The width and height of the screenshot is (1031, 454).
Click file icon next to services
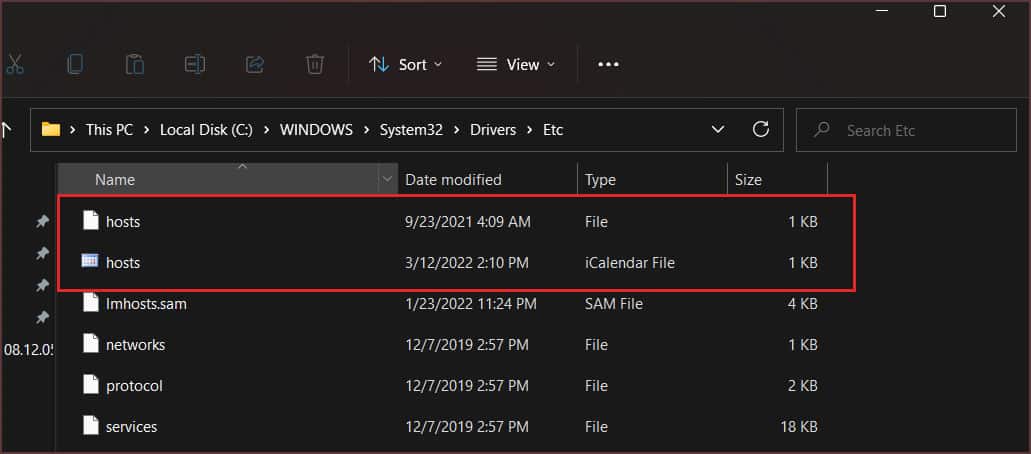[91, 425]
